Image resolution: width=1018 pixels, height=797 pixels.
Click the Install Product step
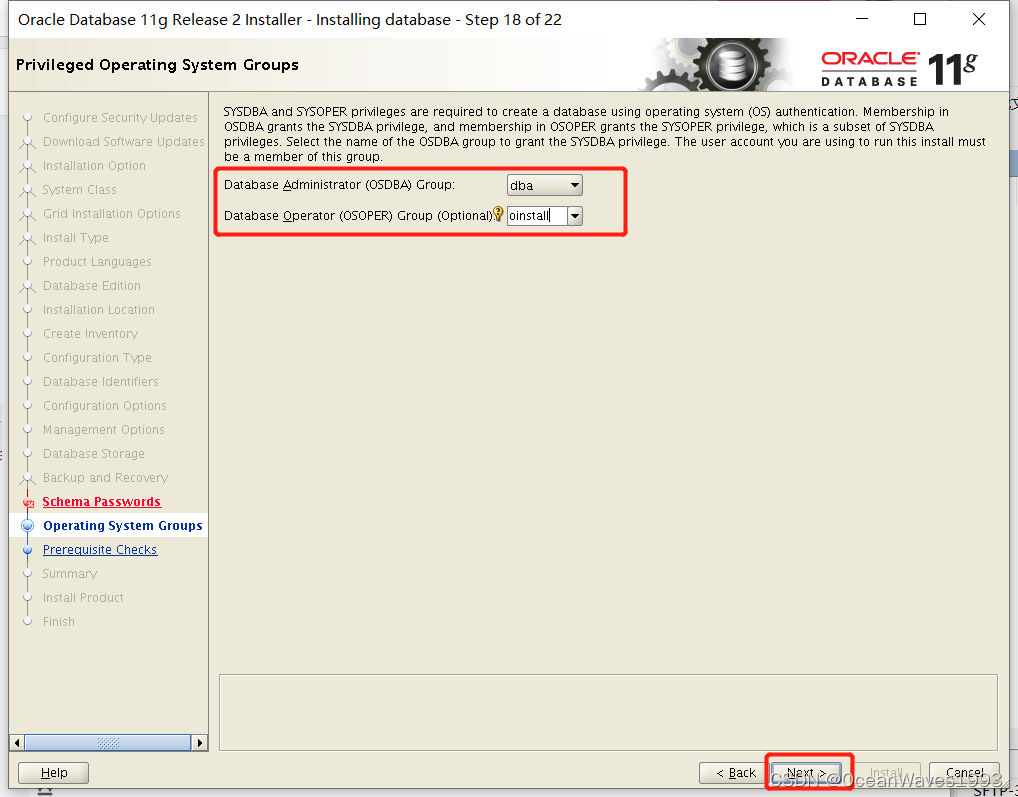[x=83, y=598]
